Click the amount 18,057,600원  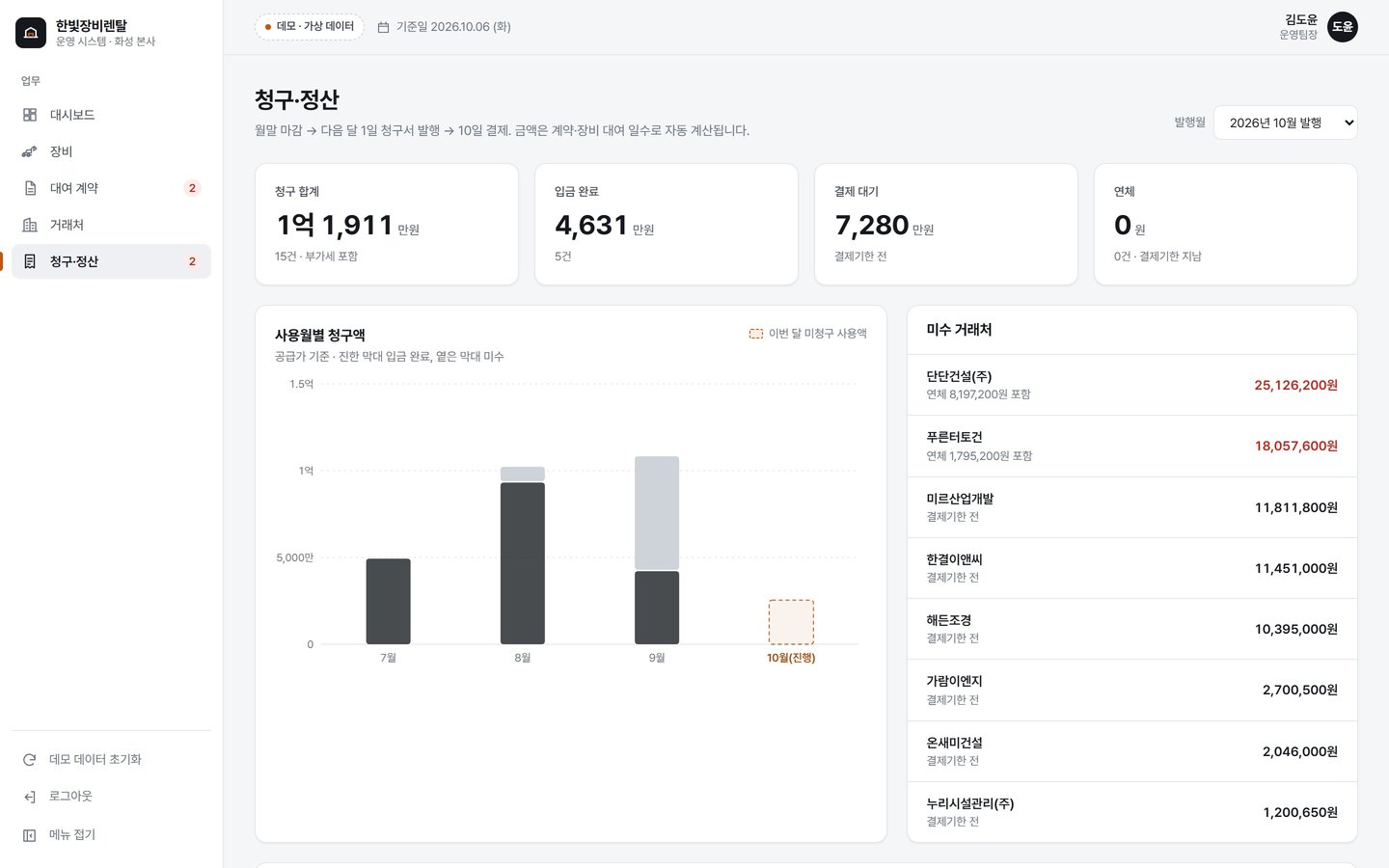pyautogui.click(x=1295, y=446)
